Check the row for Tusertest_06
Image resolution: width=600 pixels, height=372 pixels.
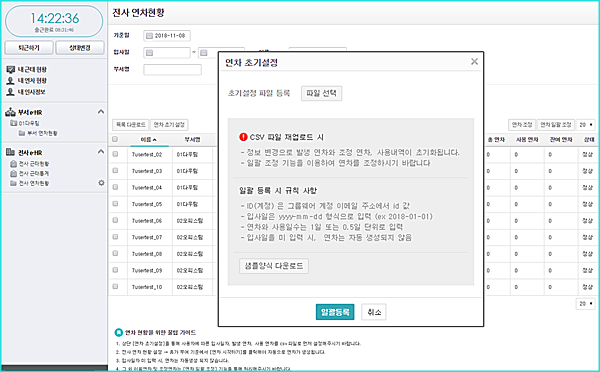point(115,220)
